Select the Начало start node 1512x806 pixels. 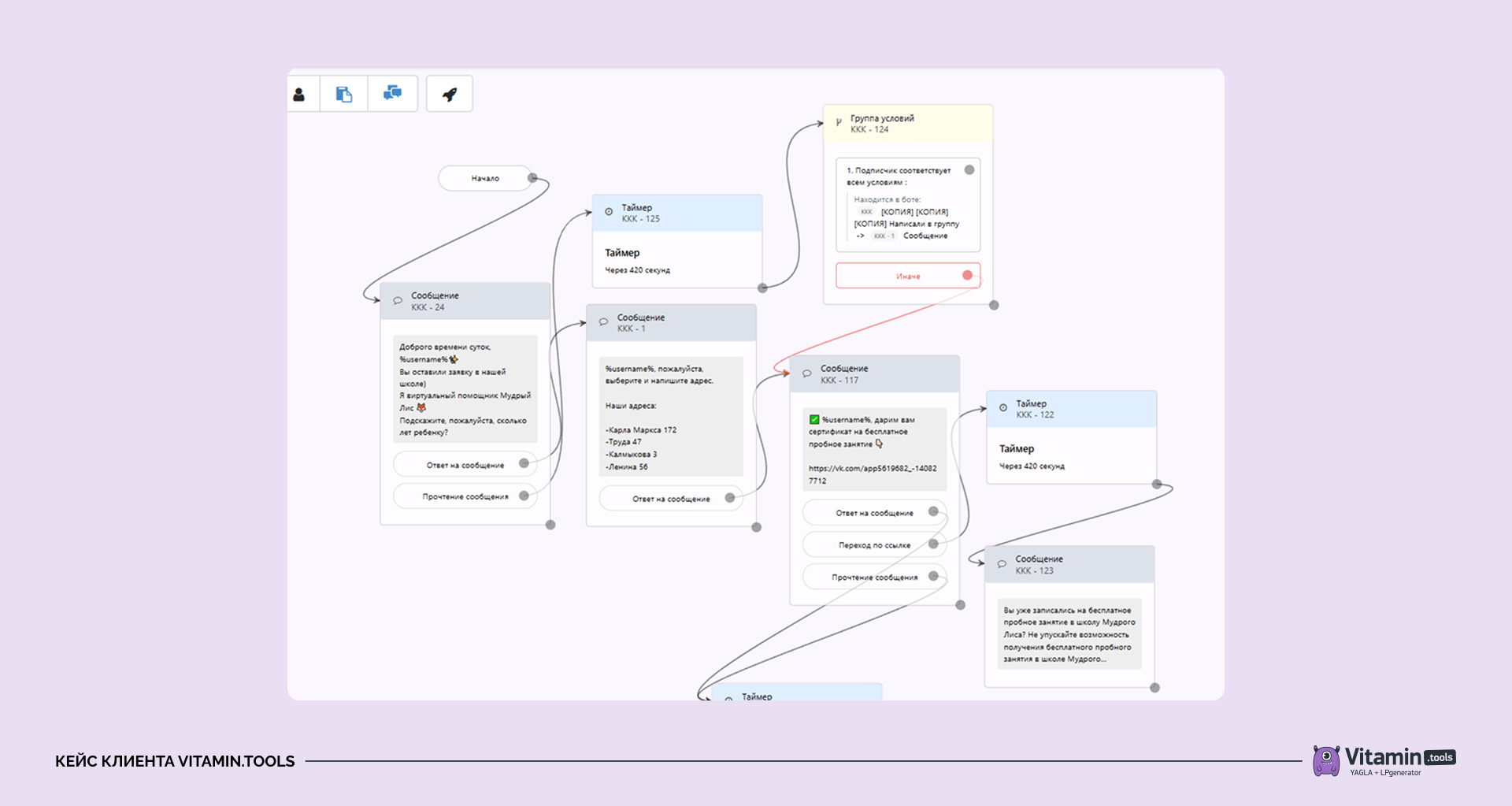(485, 178)
